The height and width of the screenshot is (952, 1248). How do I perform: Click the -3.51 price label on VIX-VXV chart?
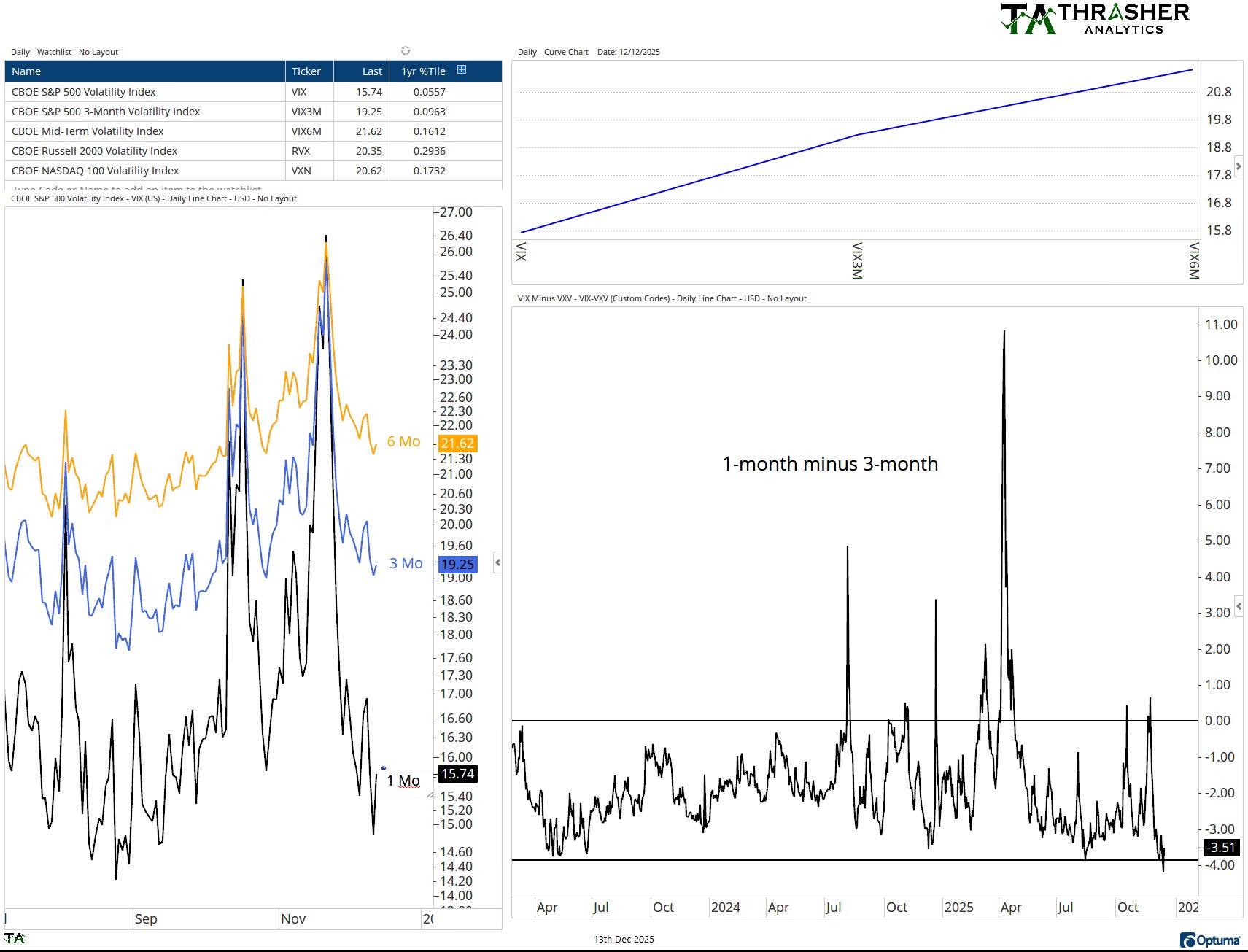1220,848
